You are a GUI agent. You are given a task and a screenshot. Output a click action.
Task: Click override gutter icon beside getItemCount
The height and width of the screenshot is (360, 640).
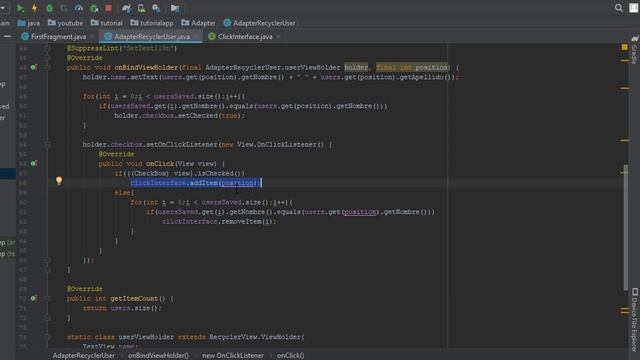33,298
